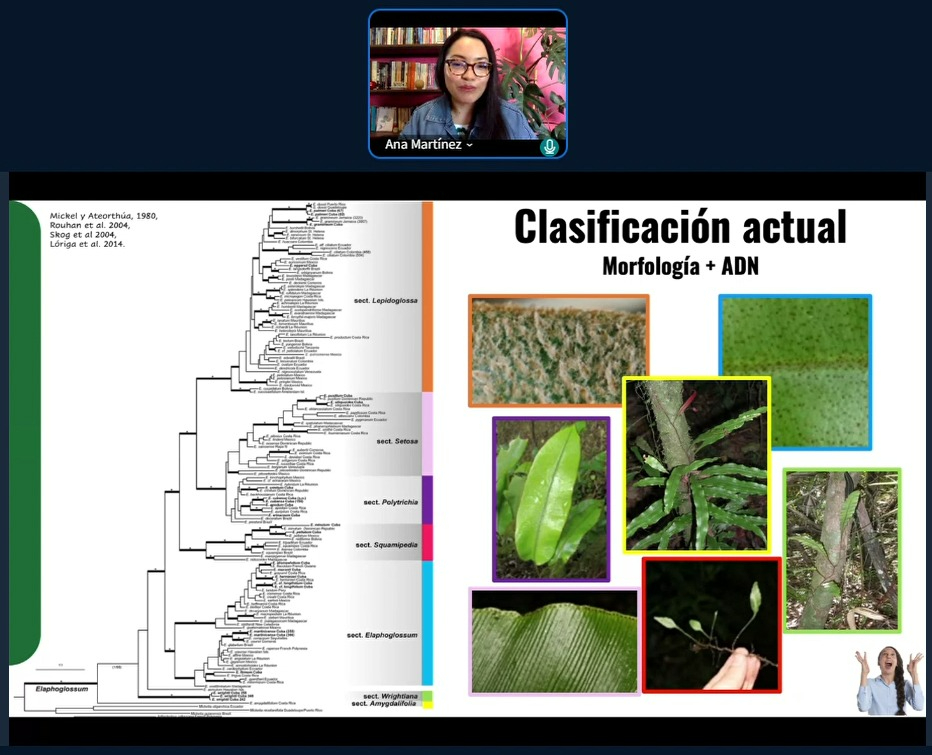Click the orange-bordered fern scales photo
Screen dimensions: 932x755
tap(559, 350)
